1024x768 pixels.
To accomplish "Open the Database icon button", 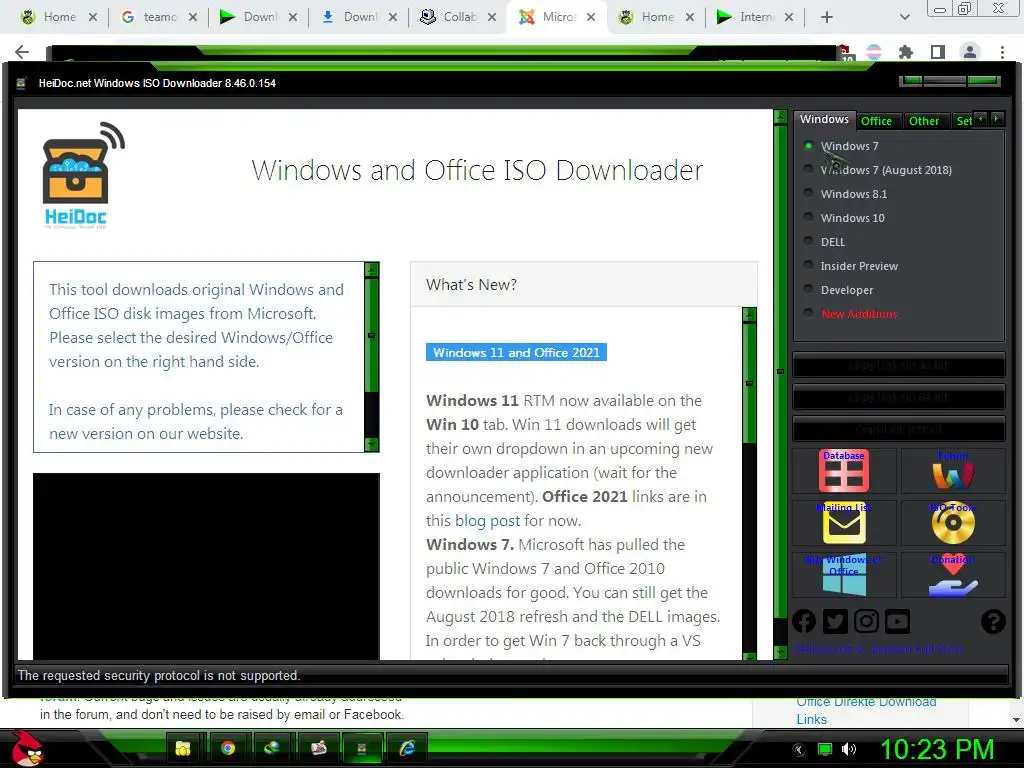I will [x=843, y=470].
